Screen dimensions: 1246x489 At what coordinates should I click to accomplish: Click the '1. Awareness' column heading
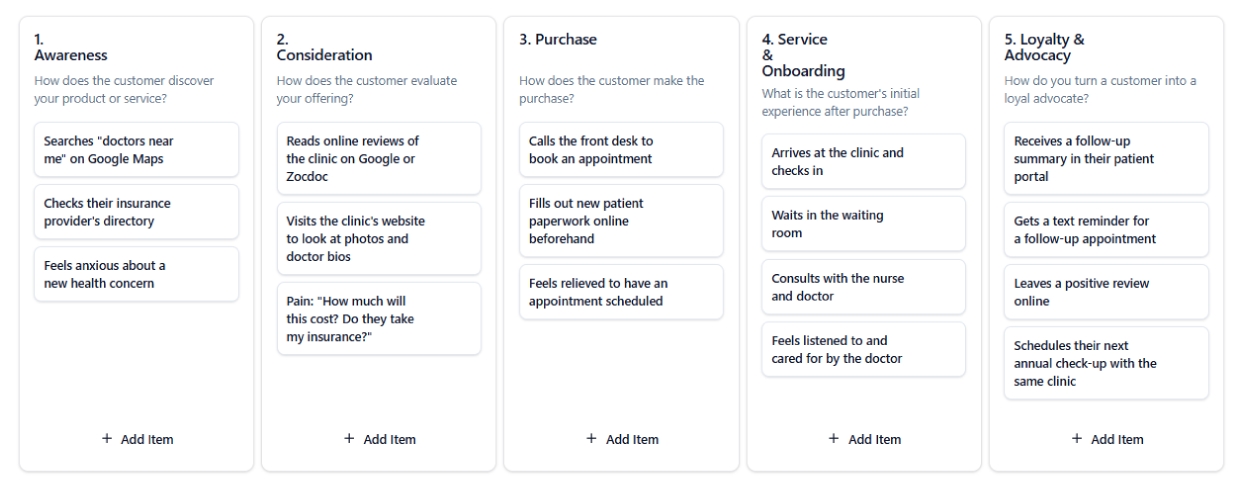tap(71, 47)
